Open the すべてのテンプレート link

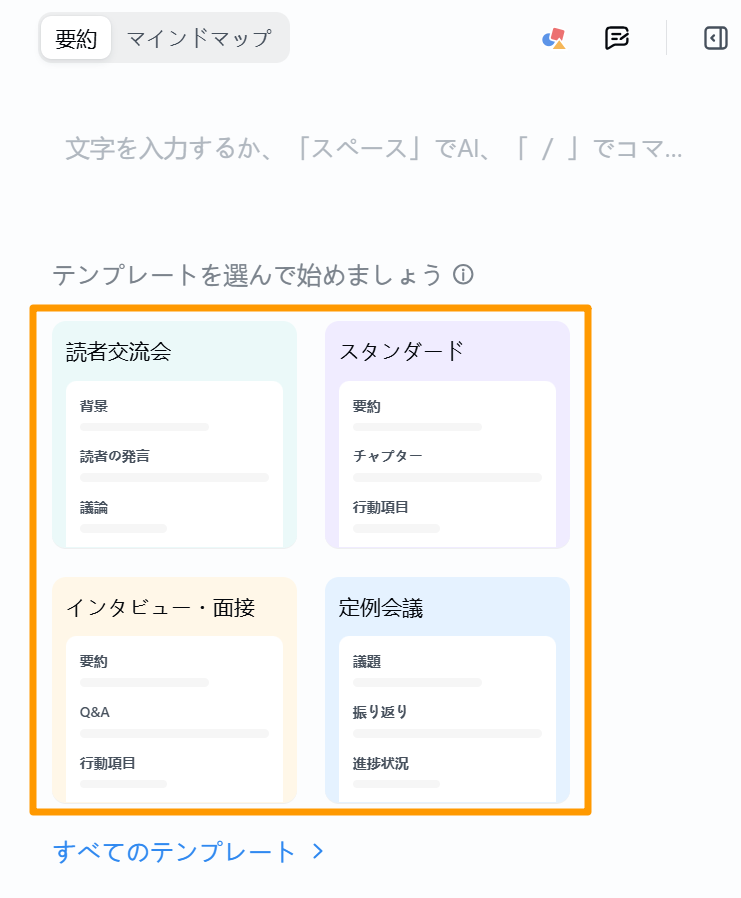tap(174, 852)
